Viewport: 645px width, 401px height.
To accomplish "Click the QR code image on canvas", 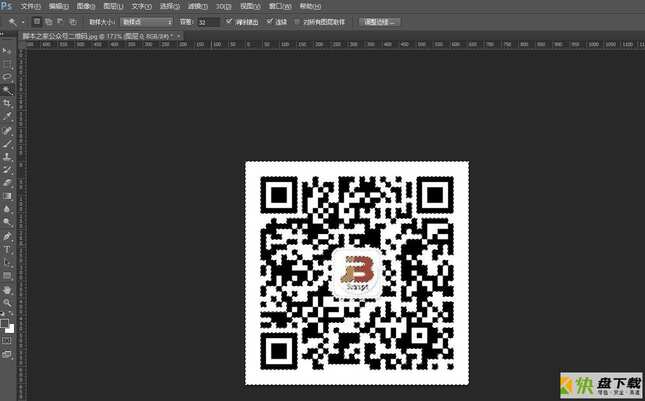I will coord(357,273).
